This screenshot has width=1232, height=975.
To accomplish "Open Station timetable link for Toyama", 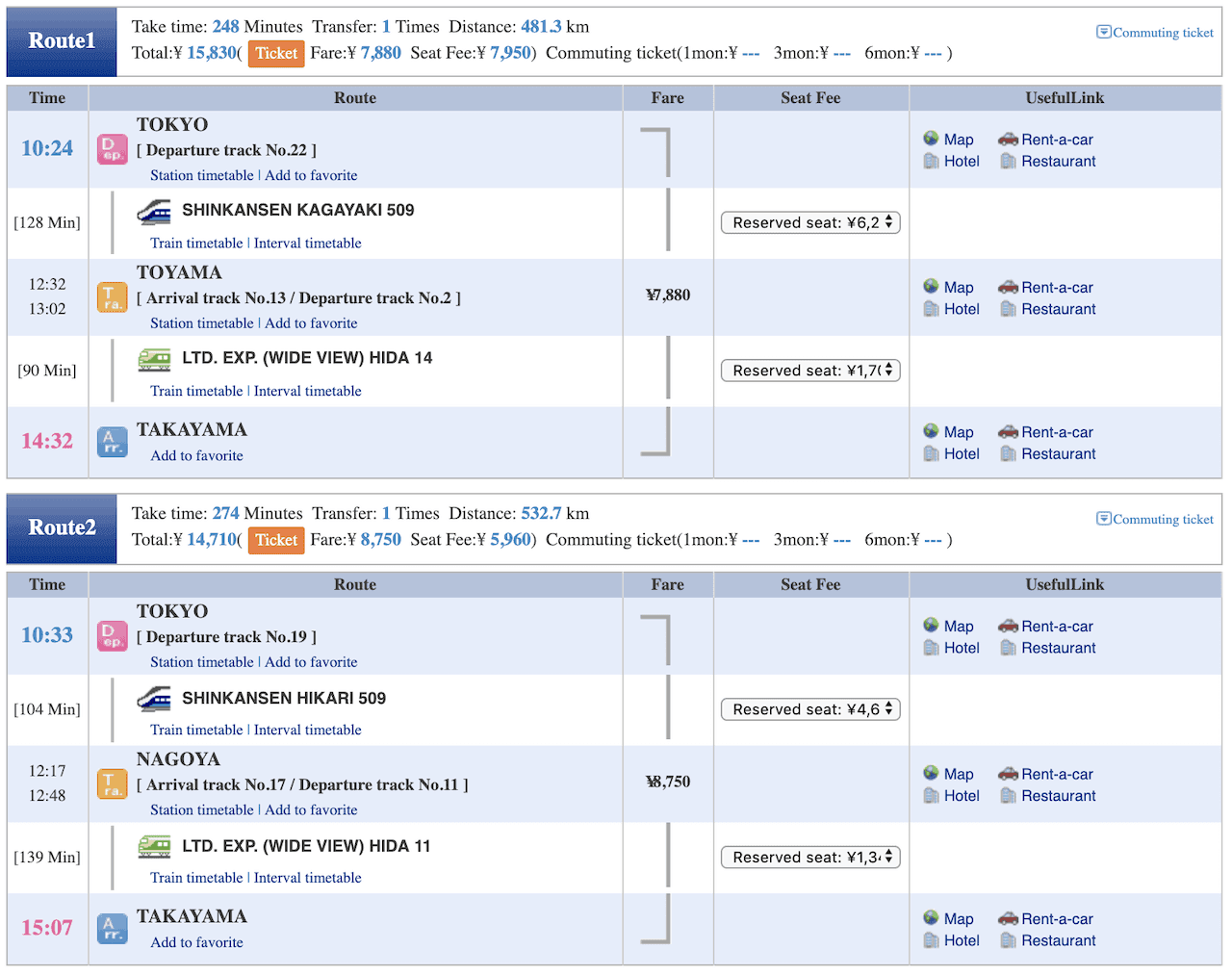I will [x=202, y=323].
